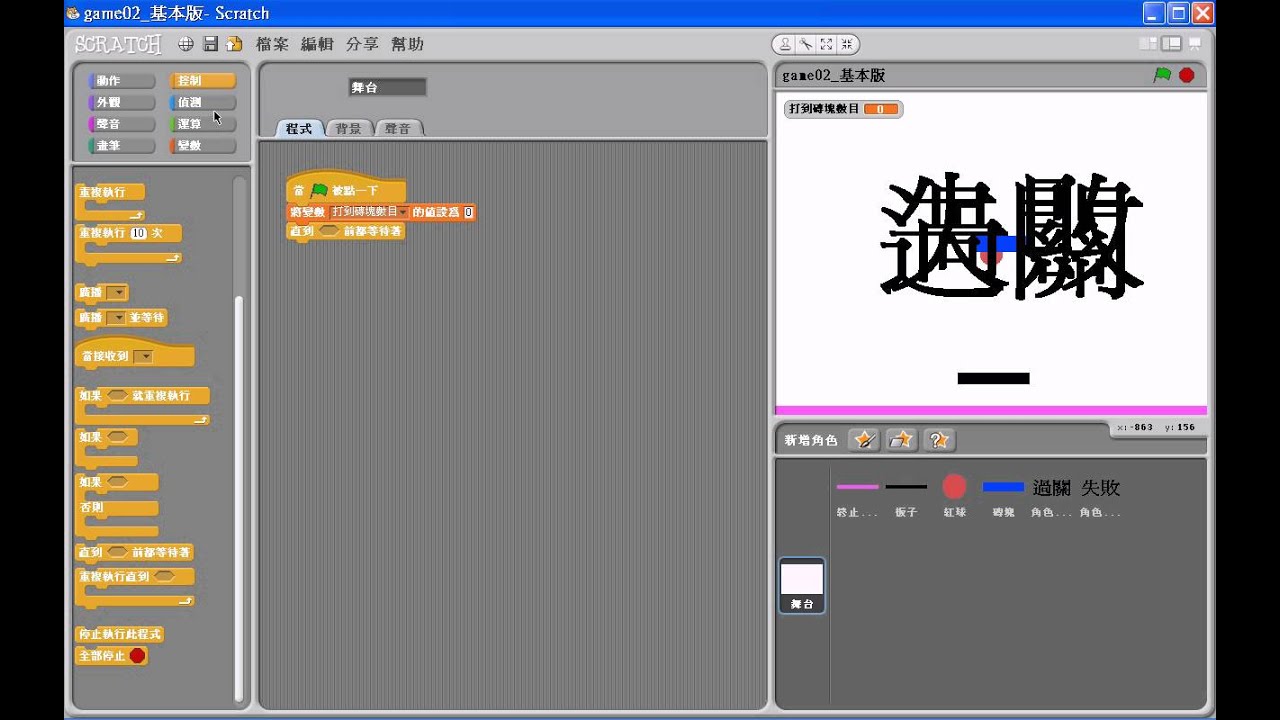Click the 直到 前都等待著 block in script area
This screenshot has width=1280, height=720.
click(345, 231)
